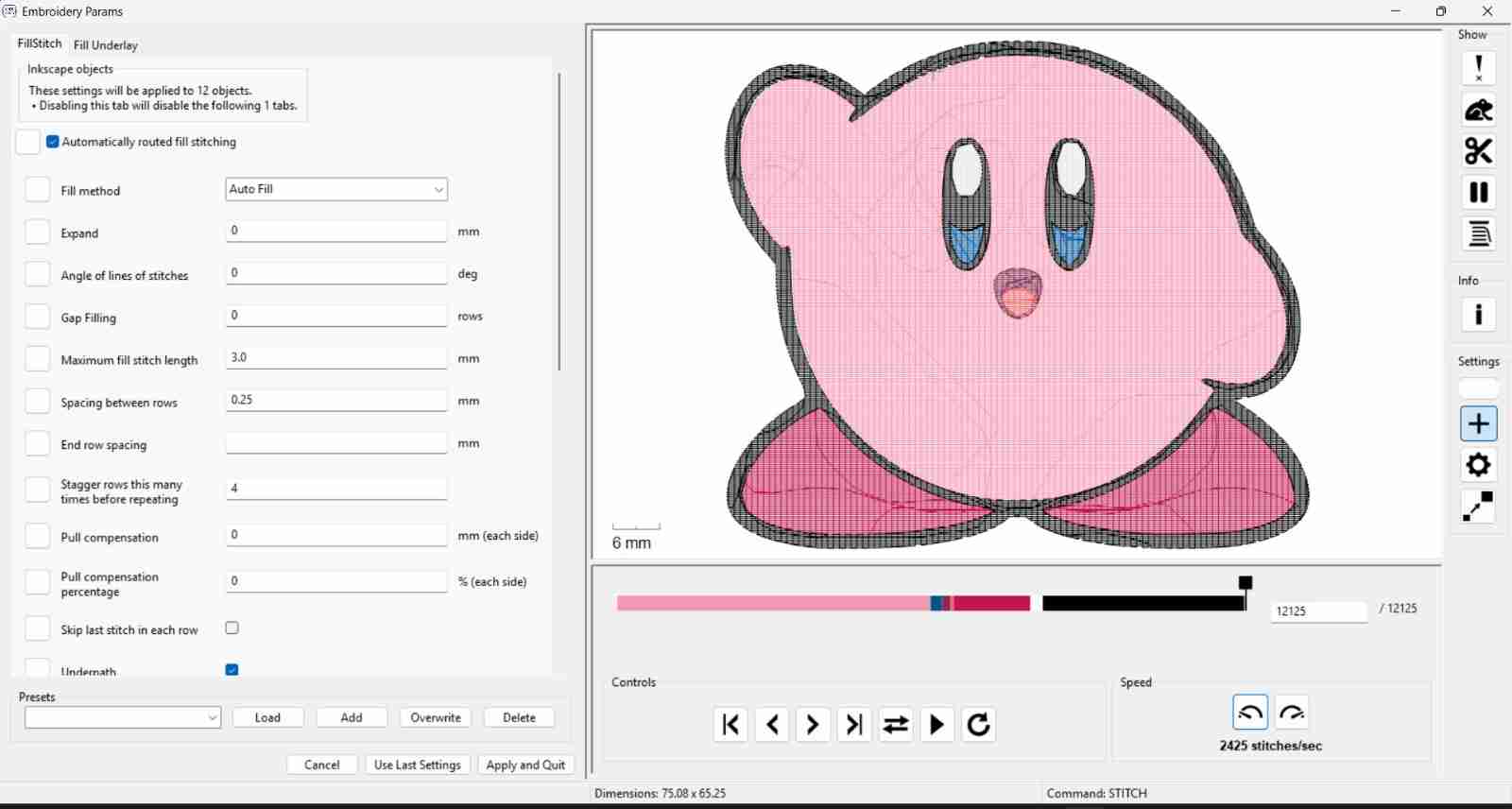Click the Kirby embroidery preview image

tap(1018, 295)
